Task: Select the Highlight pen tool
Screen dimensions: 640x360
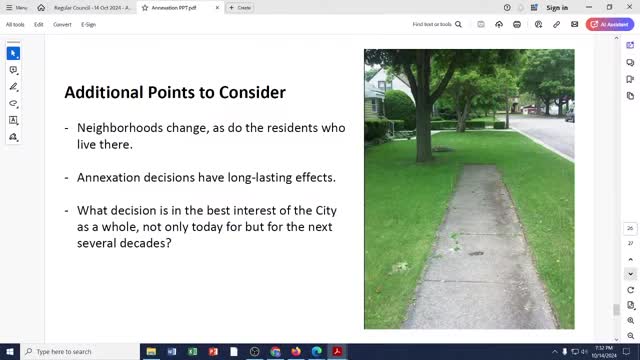Action: point(13,87)
